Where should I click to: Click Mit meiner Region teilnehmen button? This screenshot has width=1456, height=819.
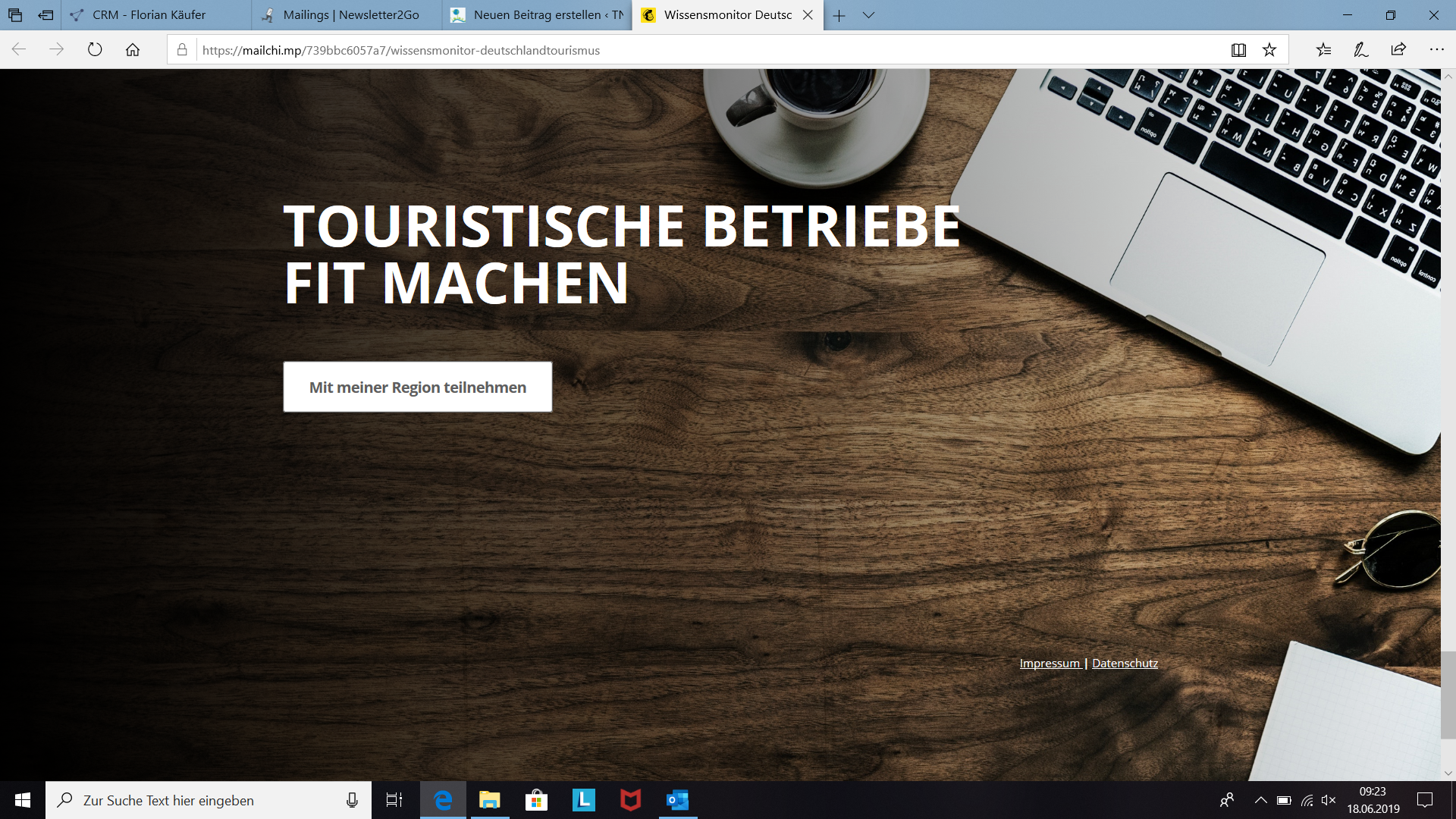tap(418, 387)
